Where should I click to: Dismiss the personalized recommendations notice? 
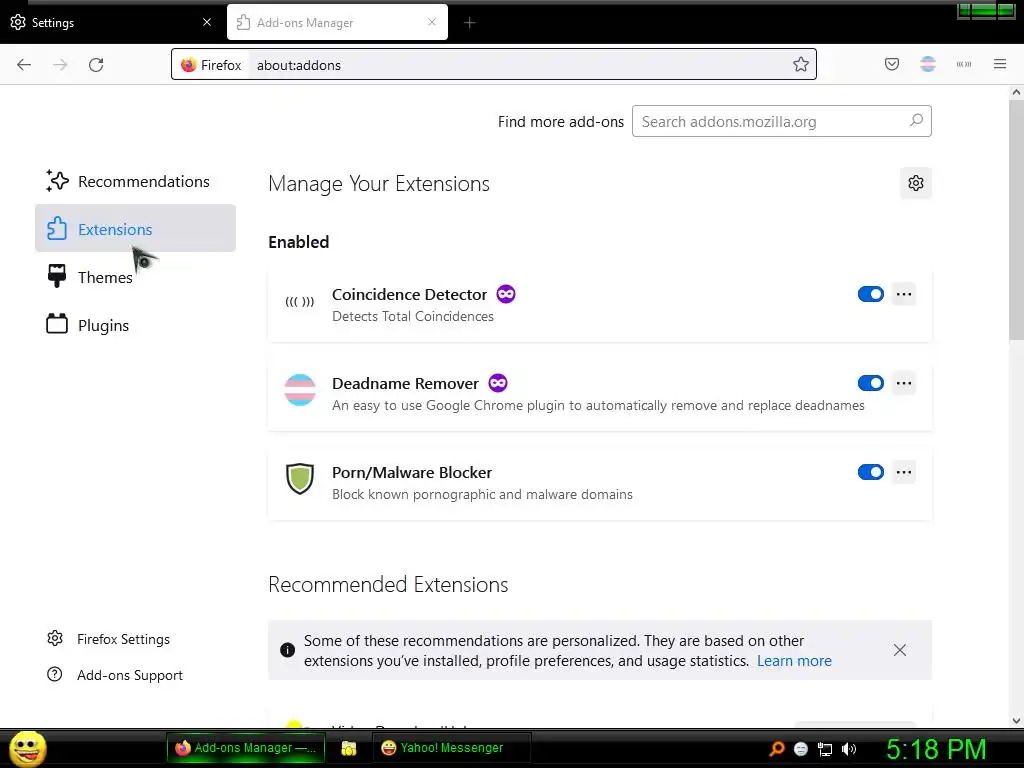click(x=900, y=650)
